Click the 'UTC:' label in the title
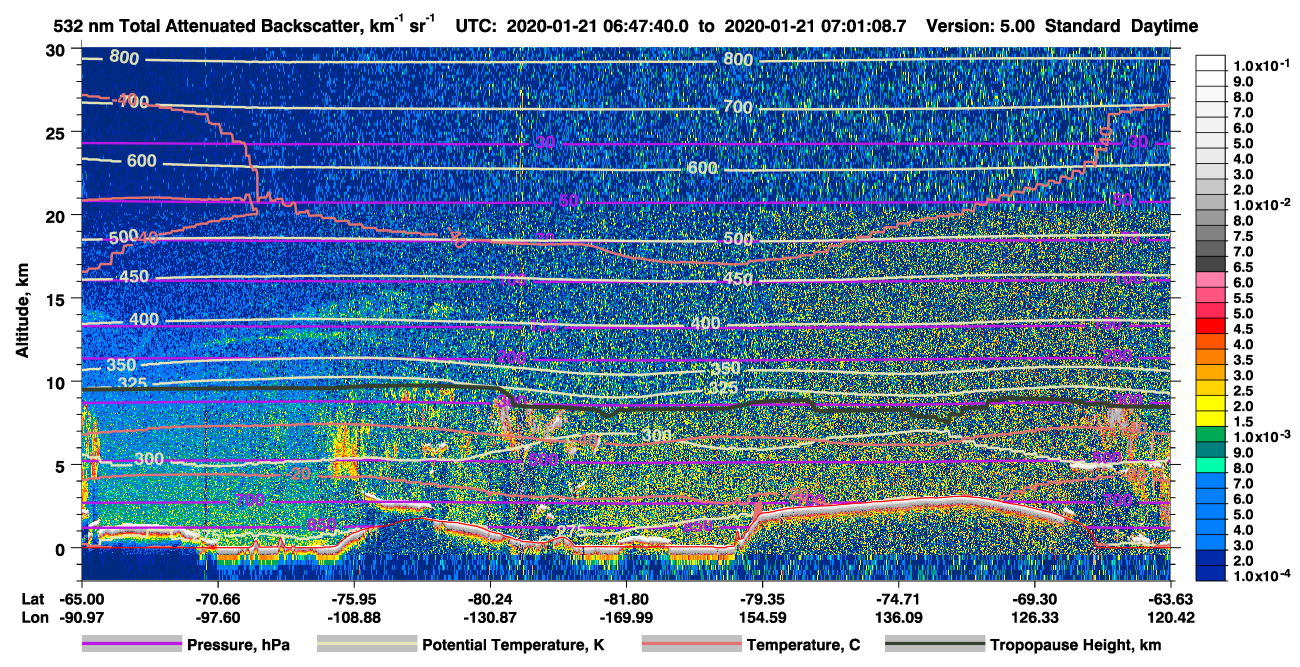 click(475, 27)
